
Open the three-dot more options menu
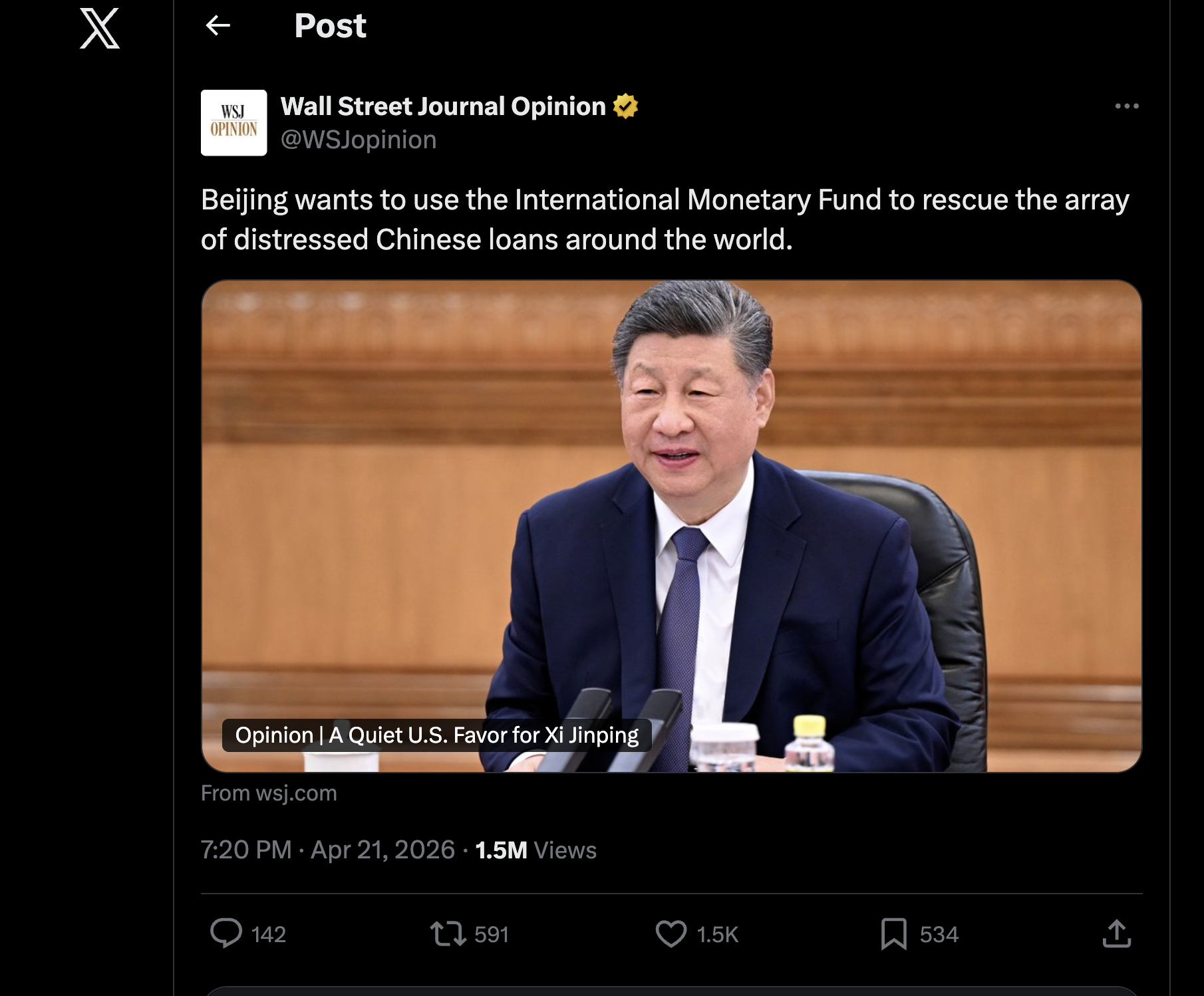(1127, 106)
